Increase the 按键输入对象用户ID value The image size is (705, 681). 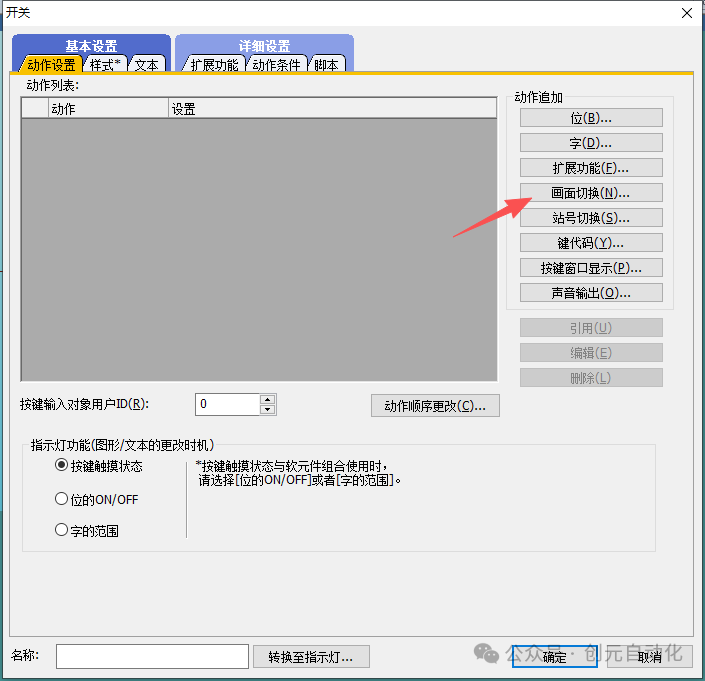[268, 399]
